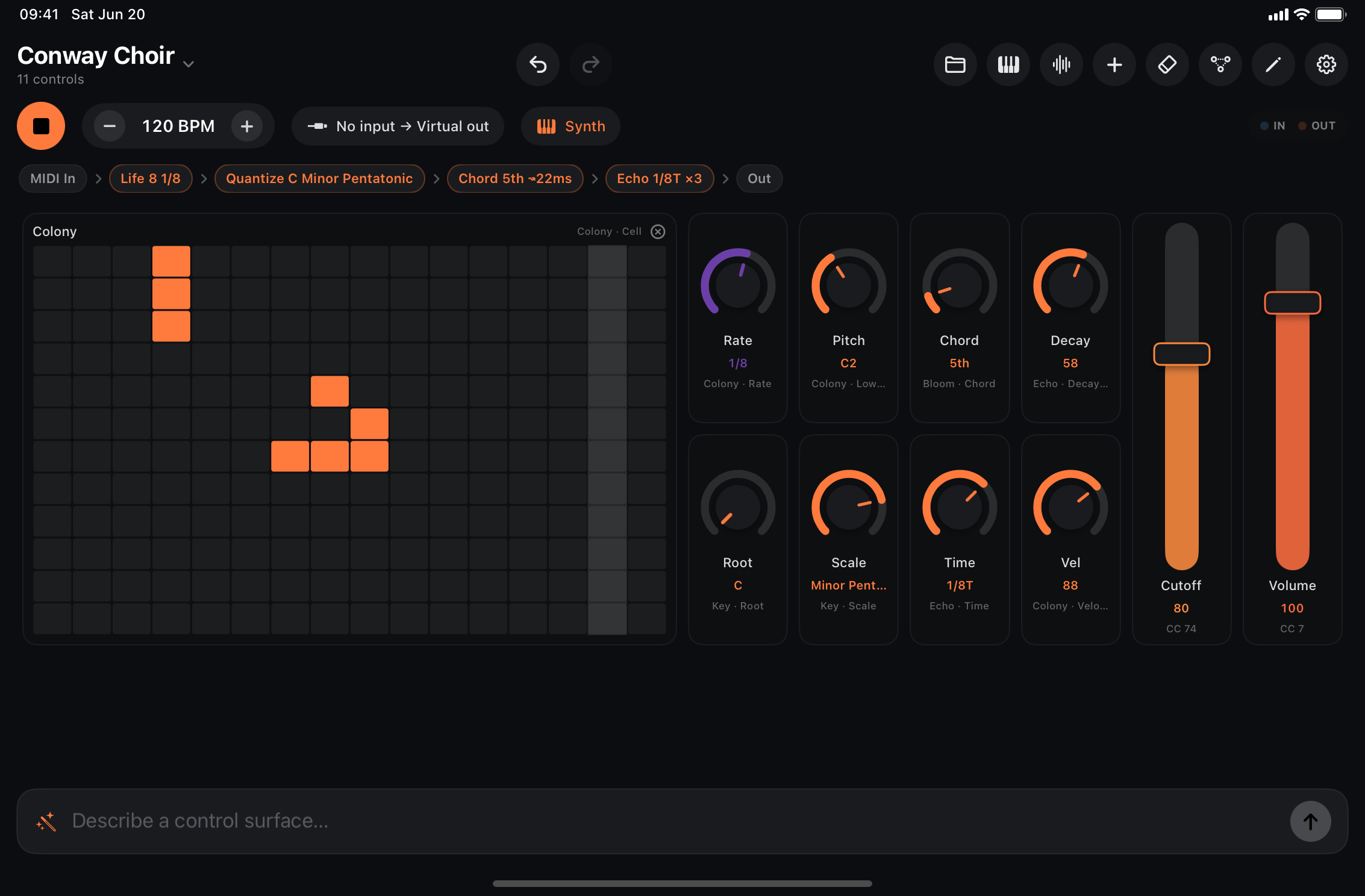Viewport: 1365px width, 896px height.
Task: Enable edit mode with pencil icon
Action: pyautogui.click(x=1273, y=64)
